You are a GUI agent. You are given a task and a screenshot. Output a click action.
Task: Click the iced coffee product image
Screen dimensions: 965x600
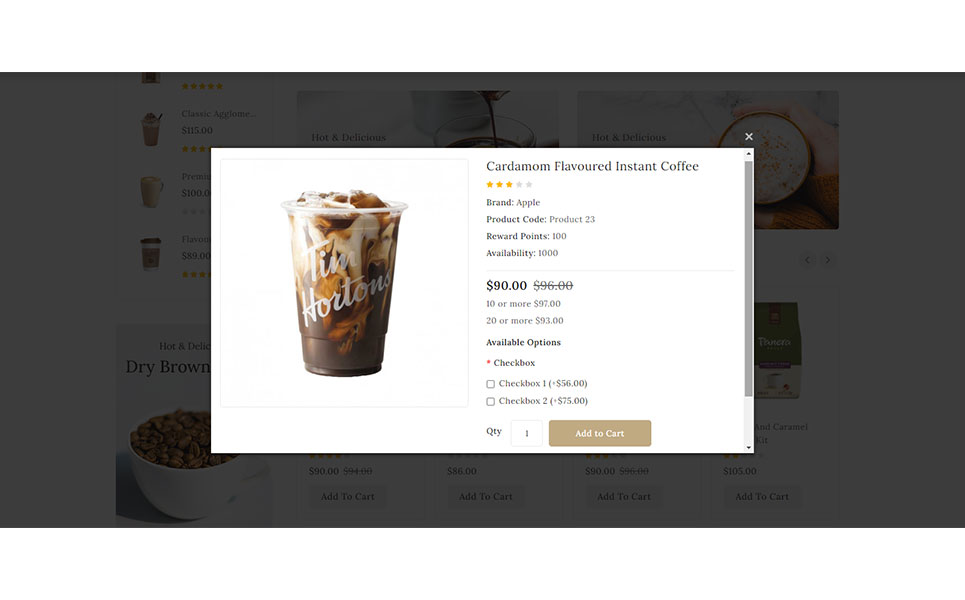(x=344, y=283)
